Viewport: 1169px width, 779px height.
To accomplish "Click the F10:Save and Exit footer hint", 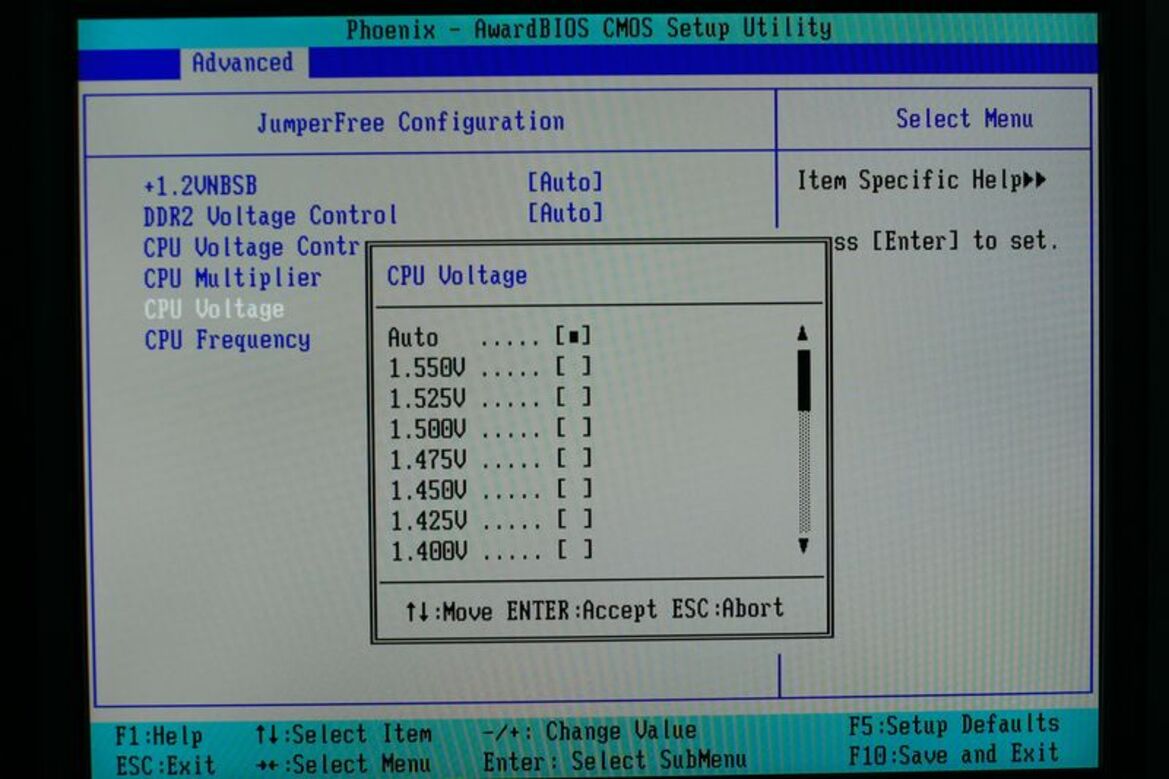I will pos(954,754).
